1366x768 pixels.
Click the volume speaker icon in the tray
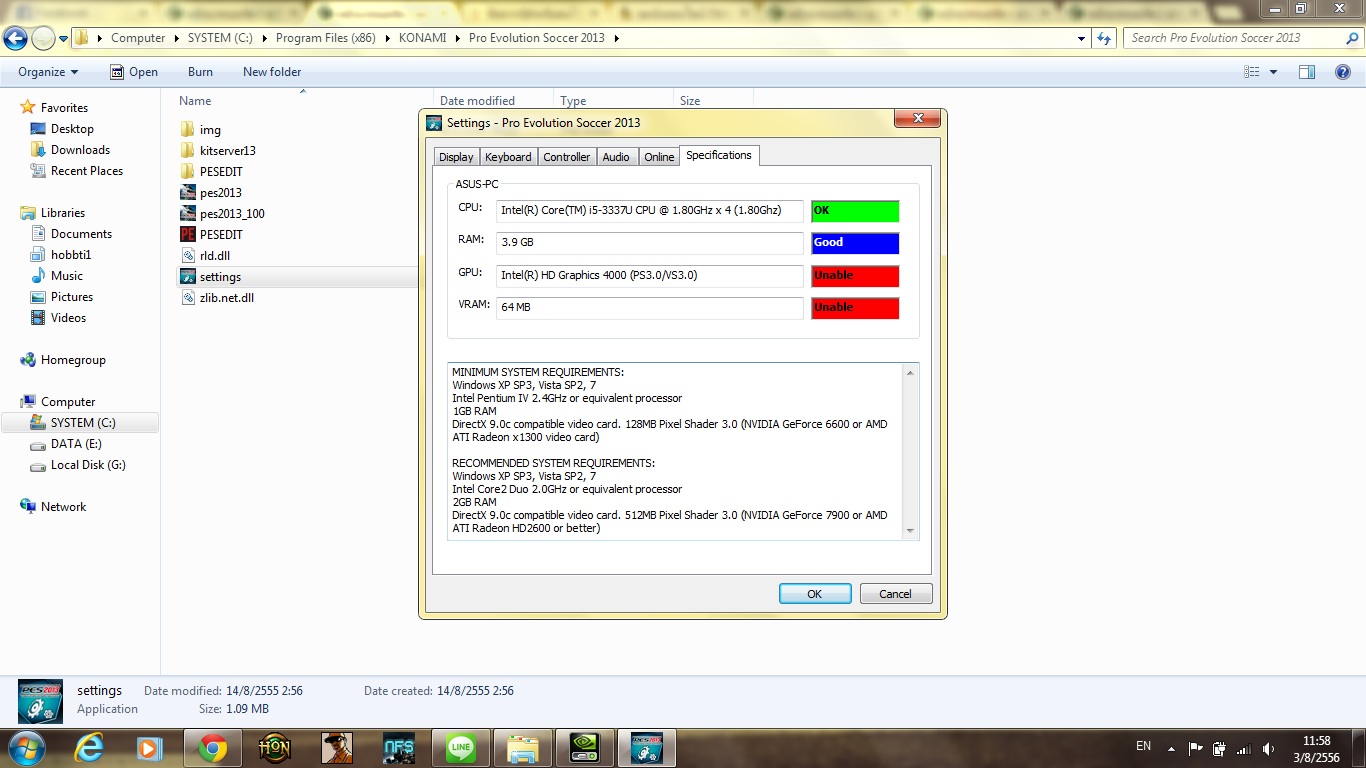coord(1269,748)
